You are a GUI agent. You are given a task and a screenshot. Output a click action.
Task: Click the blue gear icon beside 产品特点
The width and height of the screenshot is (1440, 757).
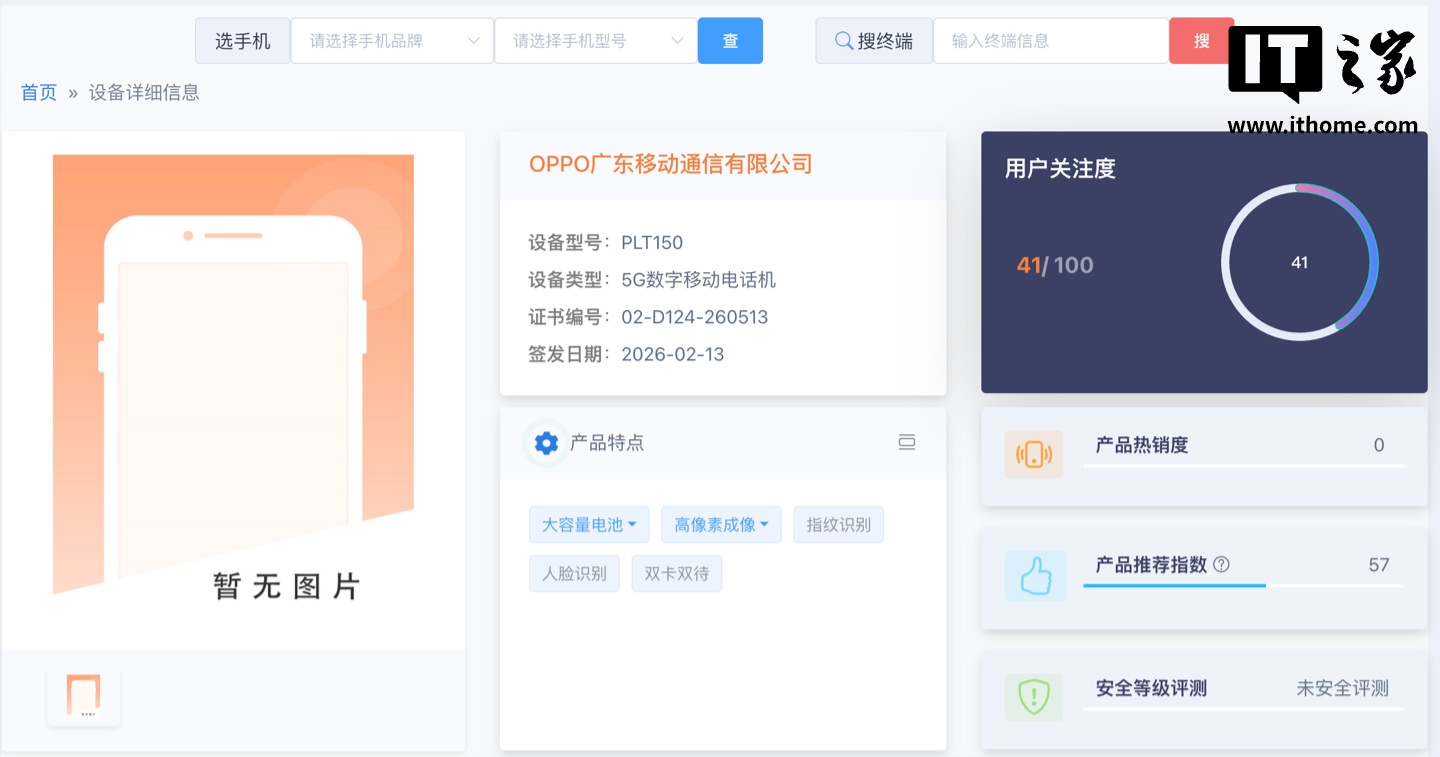pos(546,443)
